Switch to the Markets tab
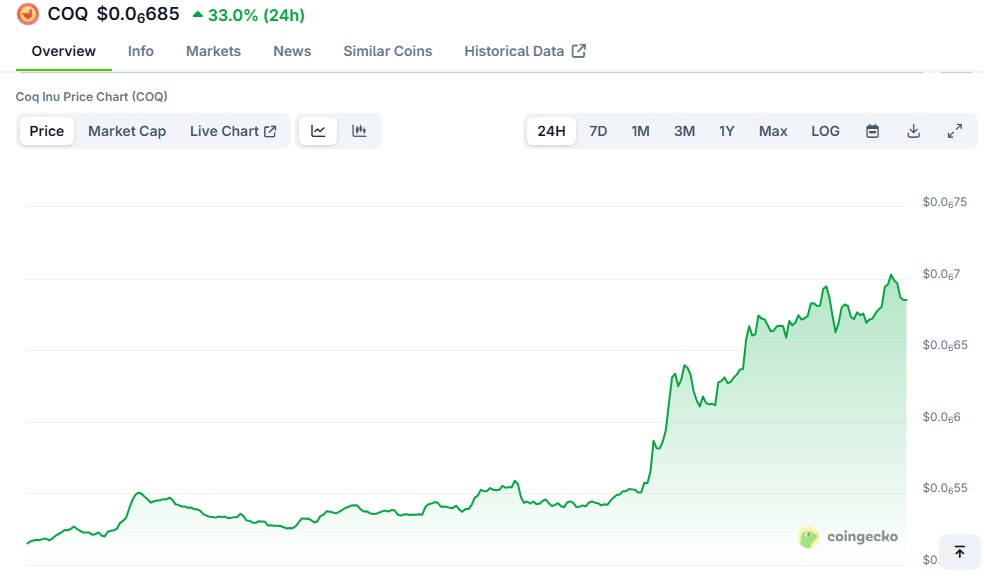 (213, 51)
